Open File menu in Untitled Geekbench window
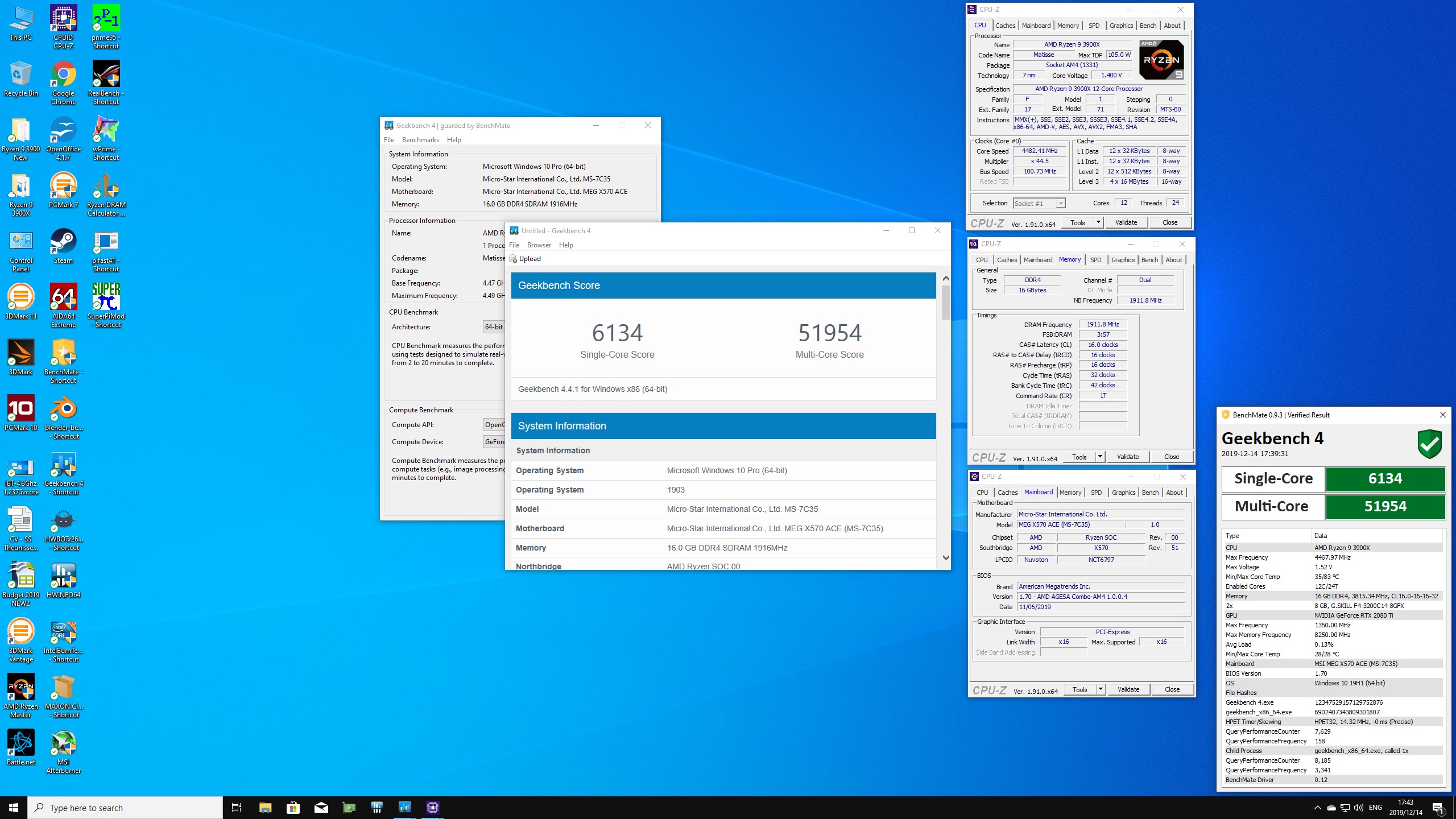The height and width of the screenshot is (819, 1456). click(x=514, y=245)
